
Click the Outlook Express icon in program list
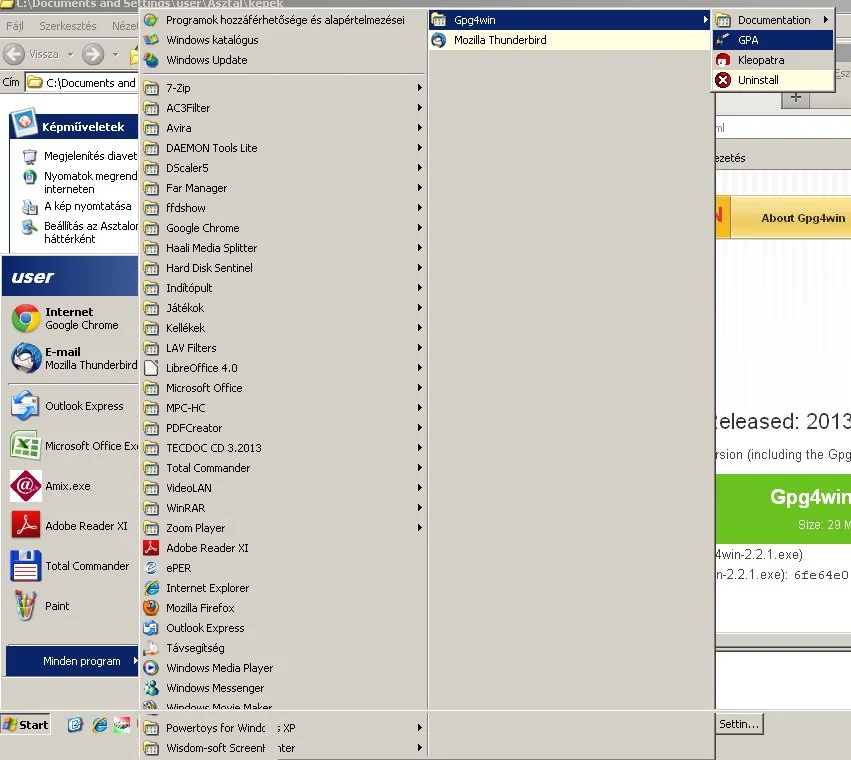pos(151,628)
